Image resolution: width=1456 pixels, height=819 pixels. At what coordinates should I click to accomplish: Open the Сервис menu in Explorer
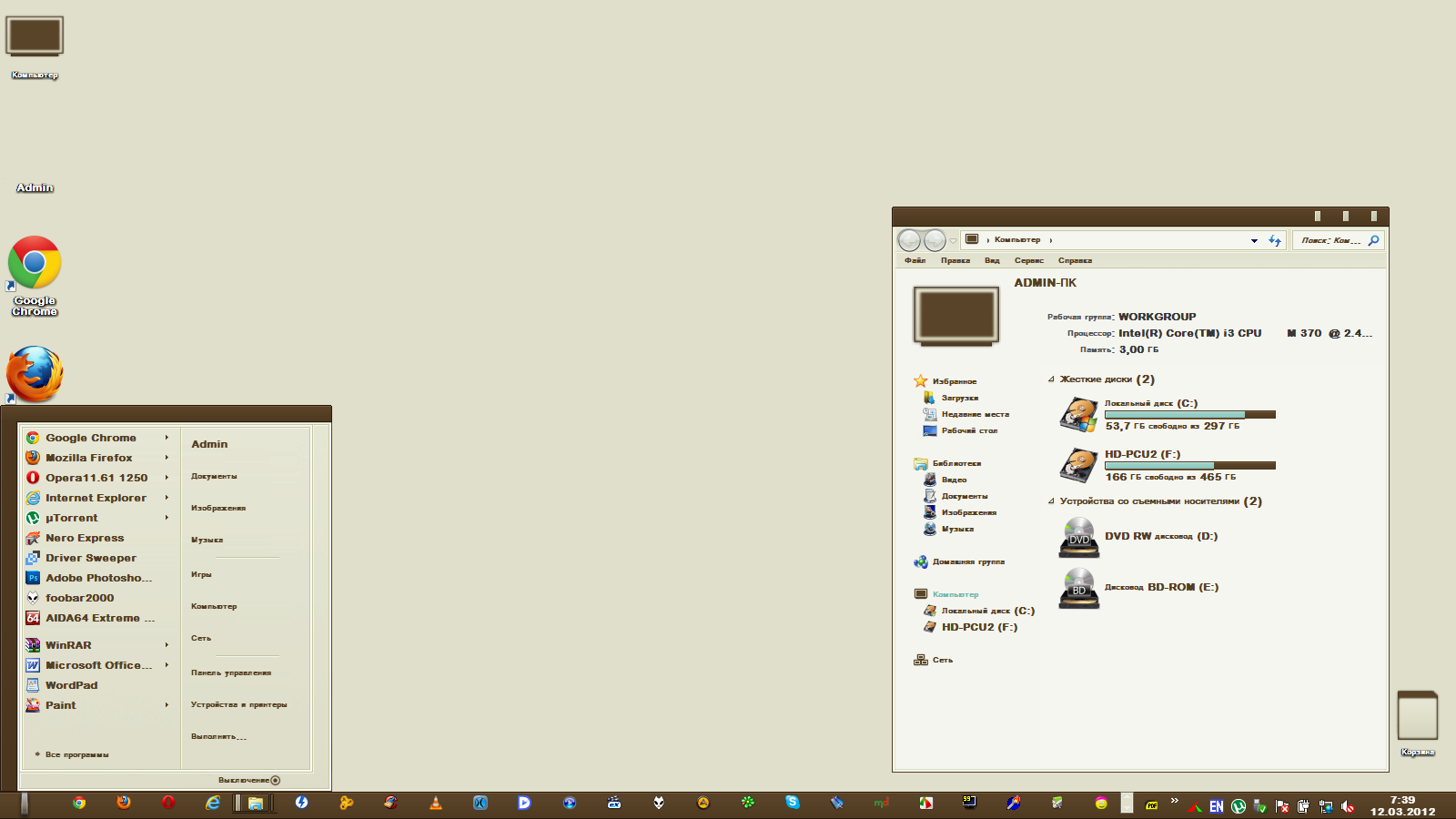click(x=1028, y=261)
